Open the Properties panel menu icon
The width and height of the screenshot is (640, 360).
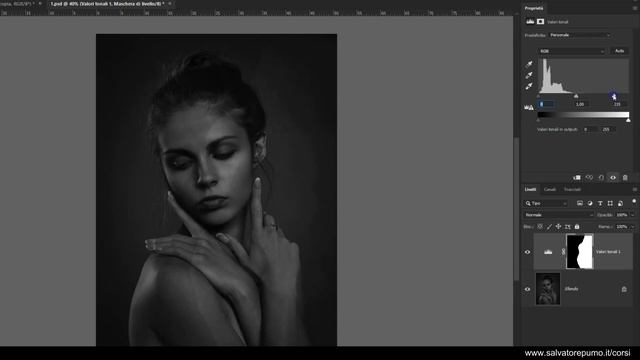point(635,8)
